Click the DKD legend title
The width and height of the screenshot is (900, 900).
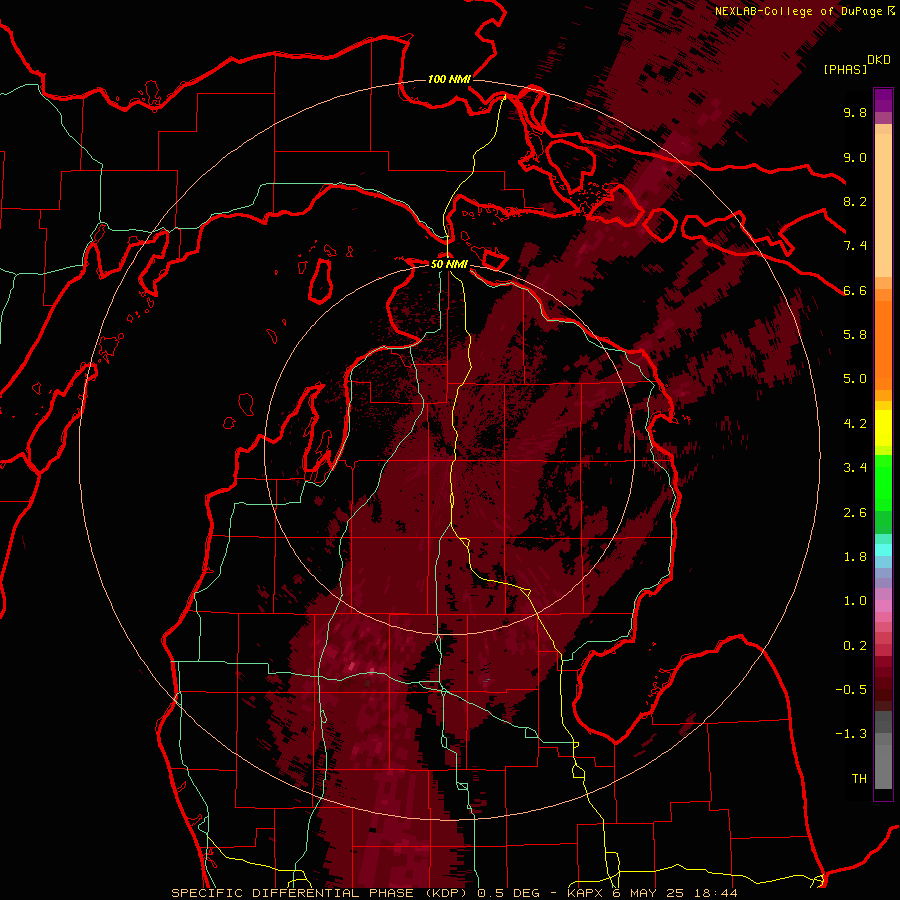(x=879, y=60)
